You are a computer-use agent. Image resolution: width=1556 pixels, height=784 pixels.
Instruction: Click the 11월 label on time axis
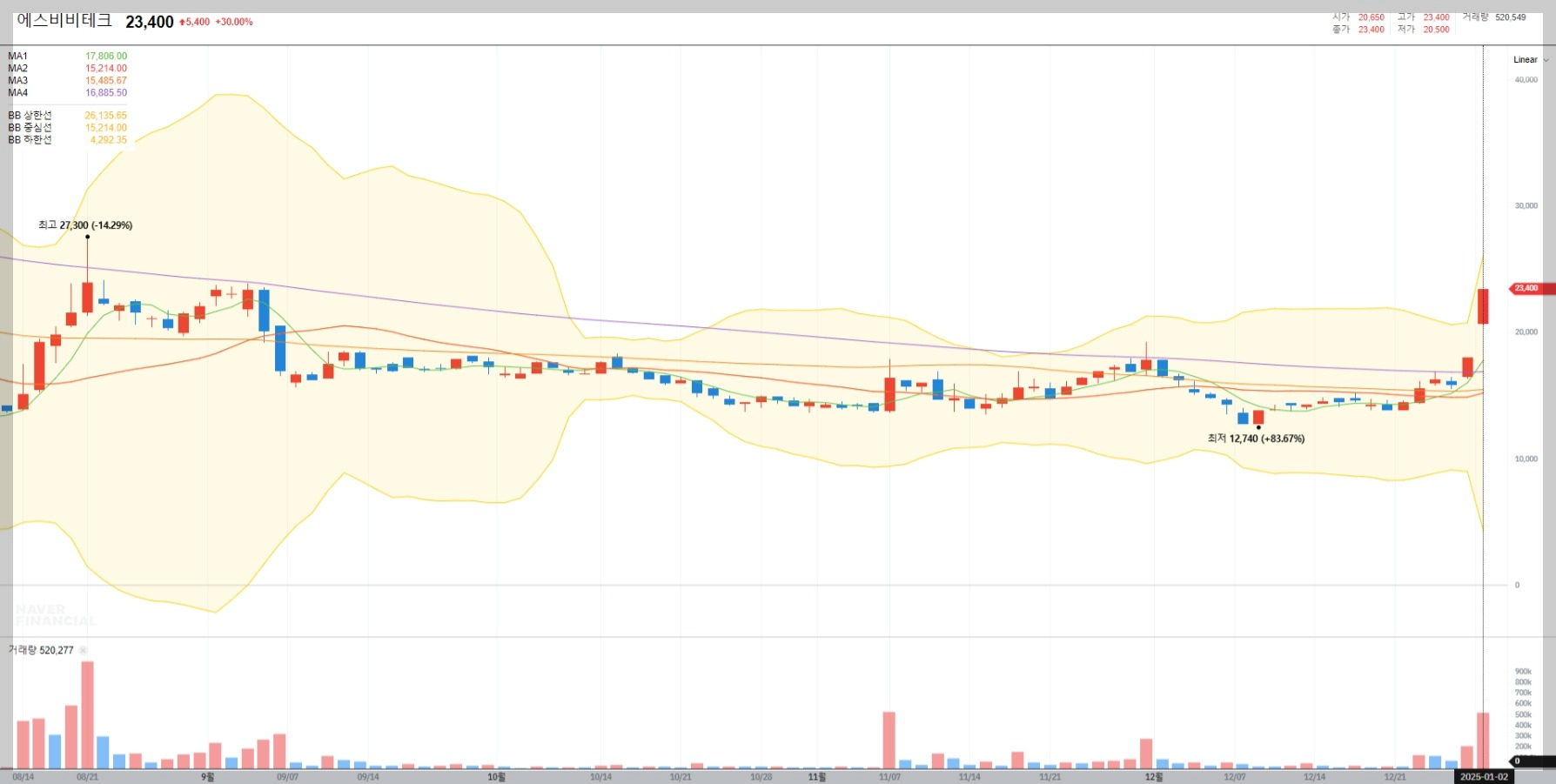[817, 776]
